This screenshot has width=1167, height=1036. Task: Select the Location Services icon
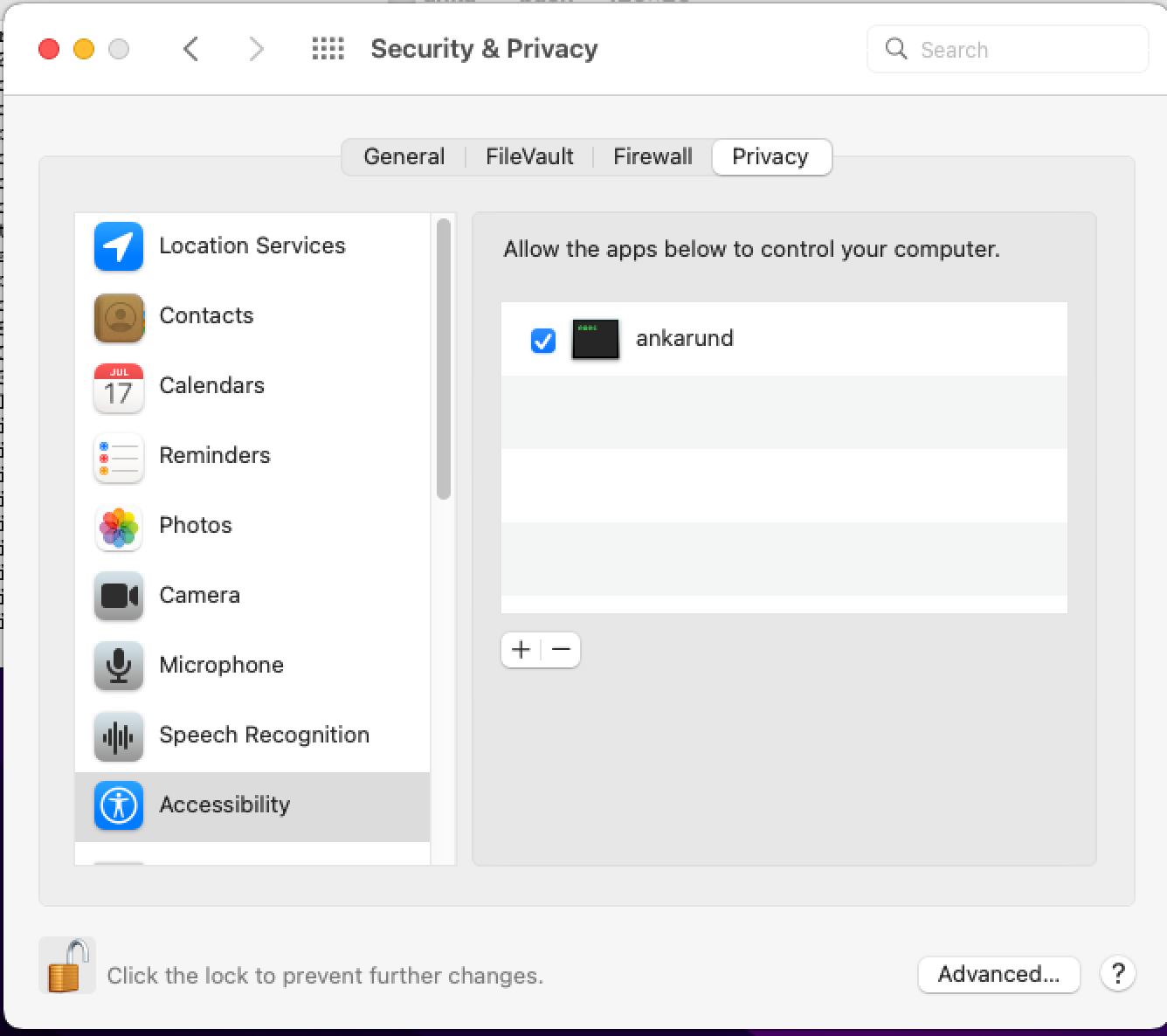tap(118, 246)
